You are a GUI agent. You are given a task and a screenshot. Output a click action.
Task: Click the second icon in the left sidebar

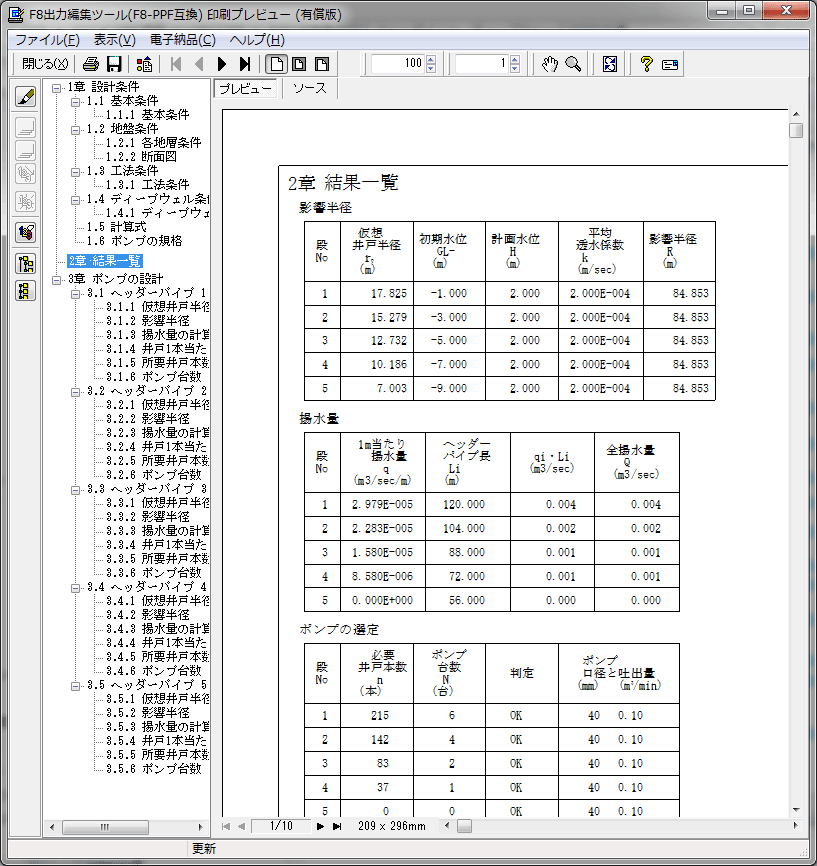(25, 128)
